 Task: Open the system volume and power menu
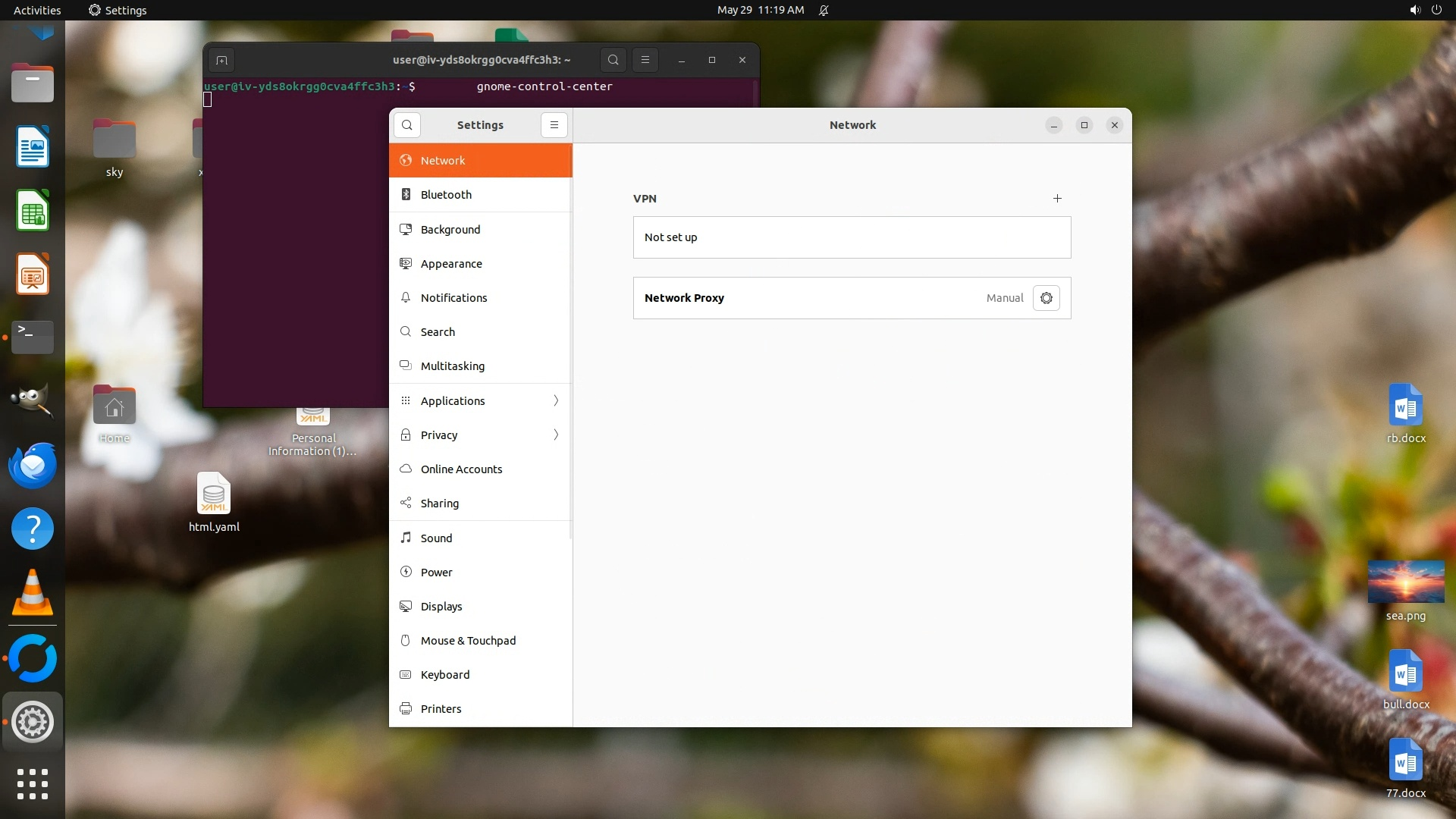tap(1425, 10)
